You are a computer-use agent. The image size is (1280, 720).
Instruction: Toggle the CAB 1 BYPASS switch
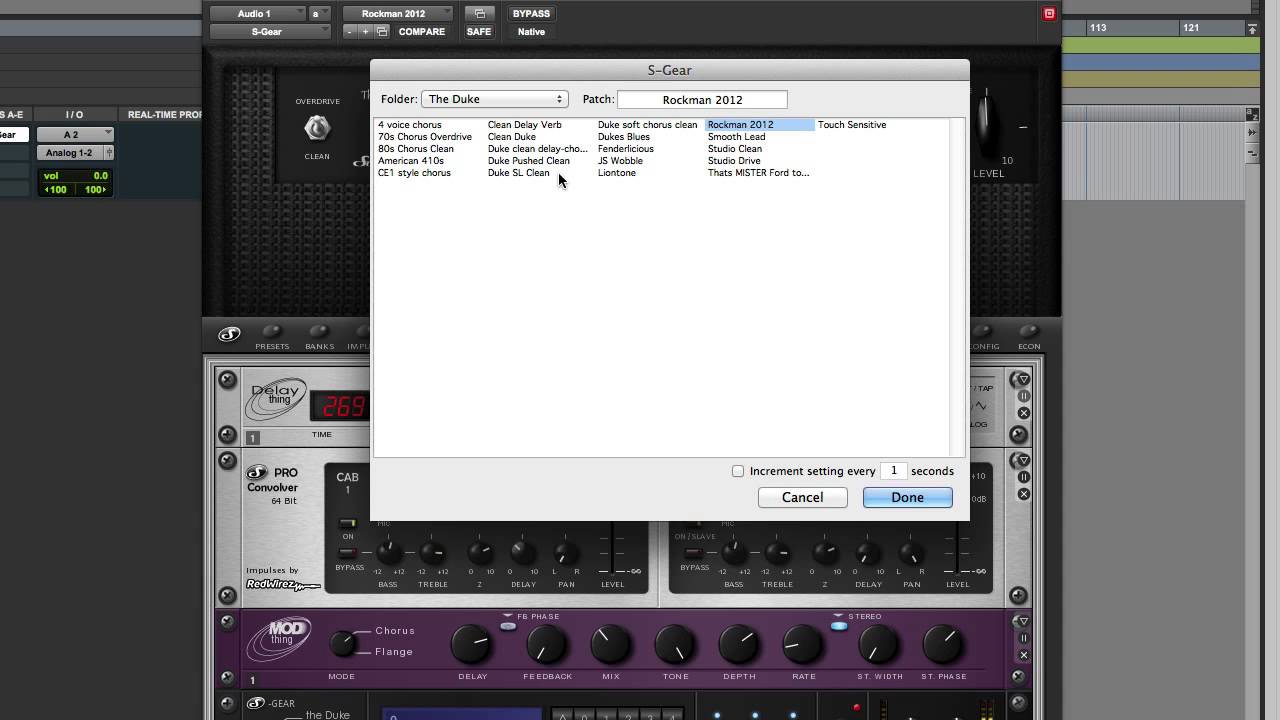347,552
